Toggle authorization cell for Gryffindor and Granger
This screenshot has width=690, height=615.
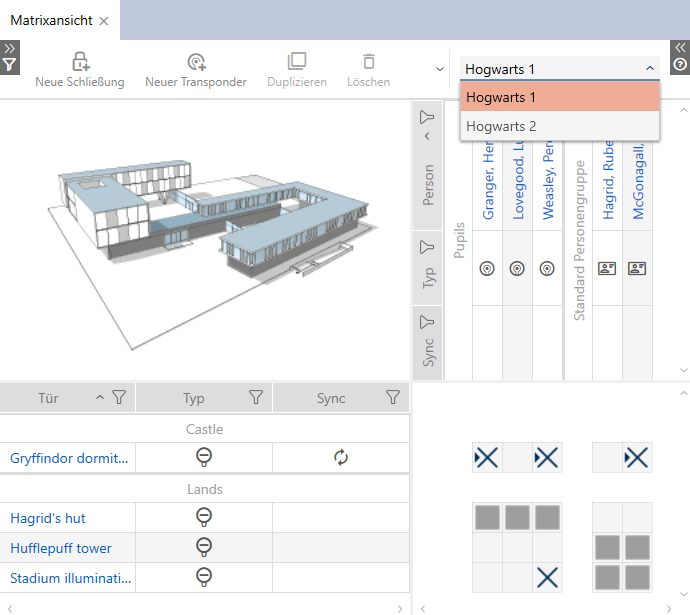click(486, 458)
